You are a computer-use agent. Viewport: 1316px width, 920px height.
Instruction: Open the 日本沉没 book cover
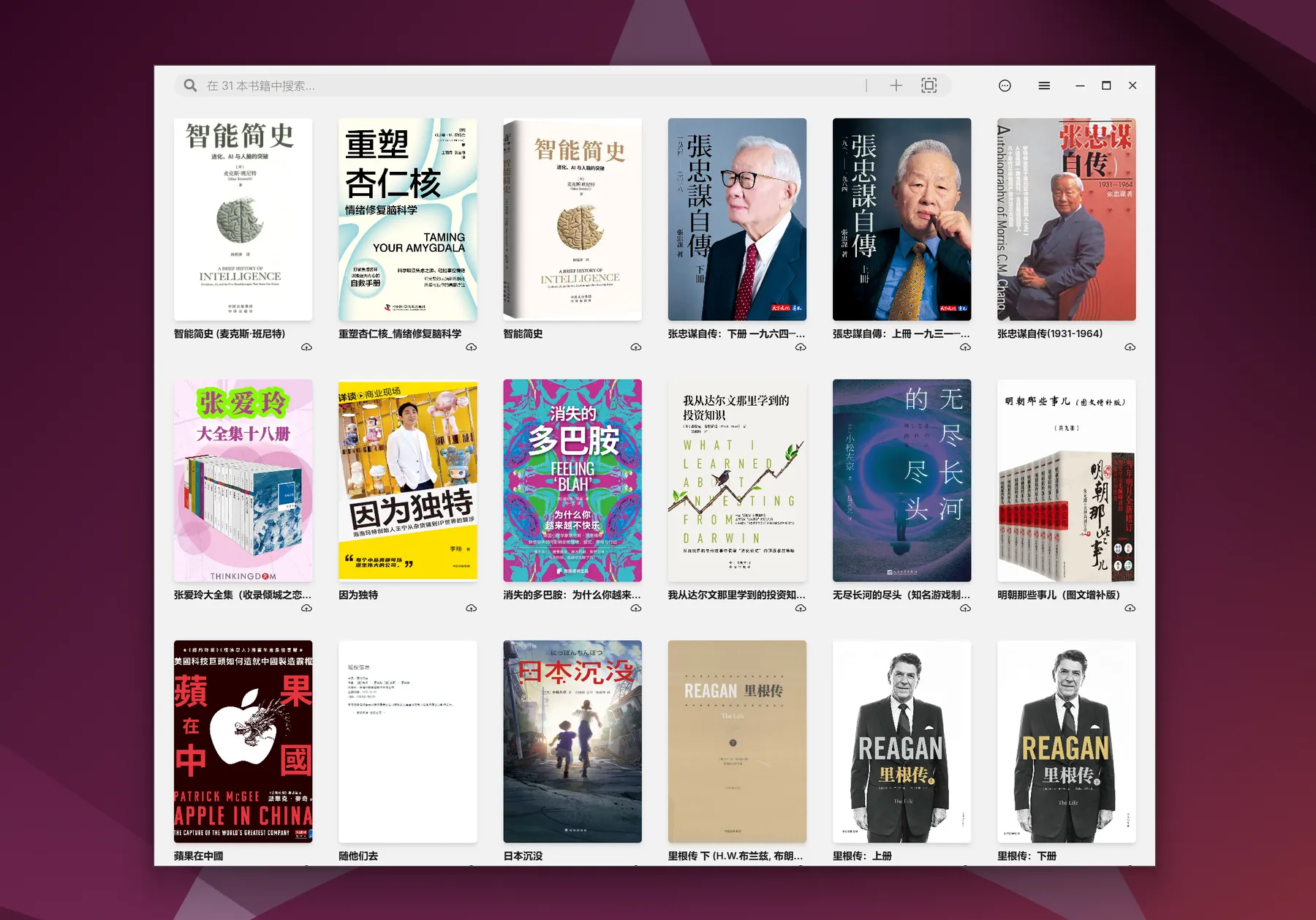pyautogui.click(x=572, y=742)
